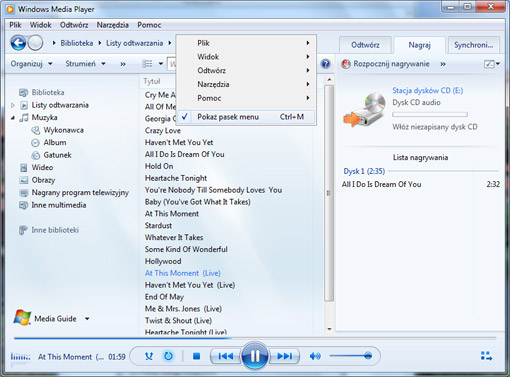
Task: Uncheck Pokaż pasek menu option
Action: point(246,117)
